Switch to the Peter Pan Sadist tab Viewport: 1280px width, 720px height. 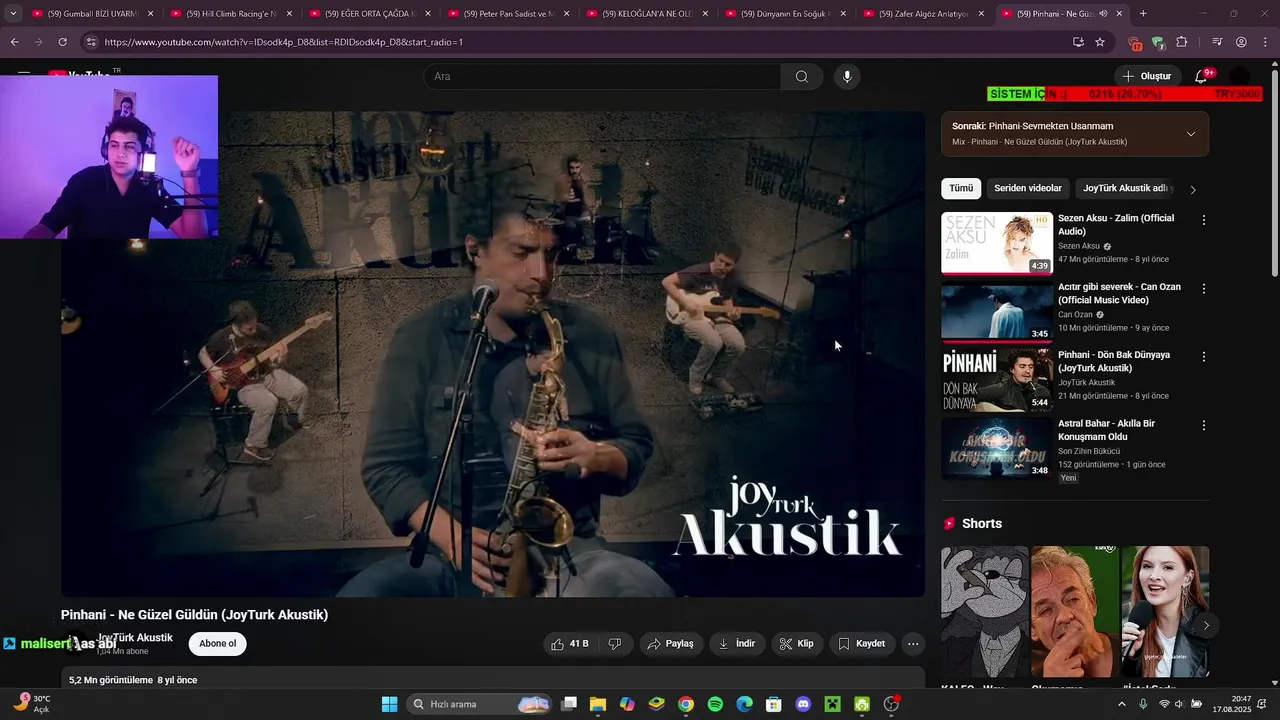tap(508, 14)
